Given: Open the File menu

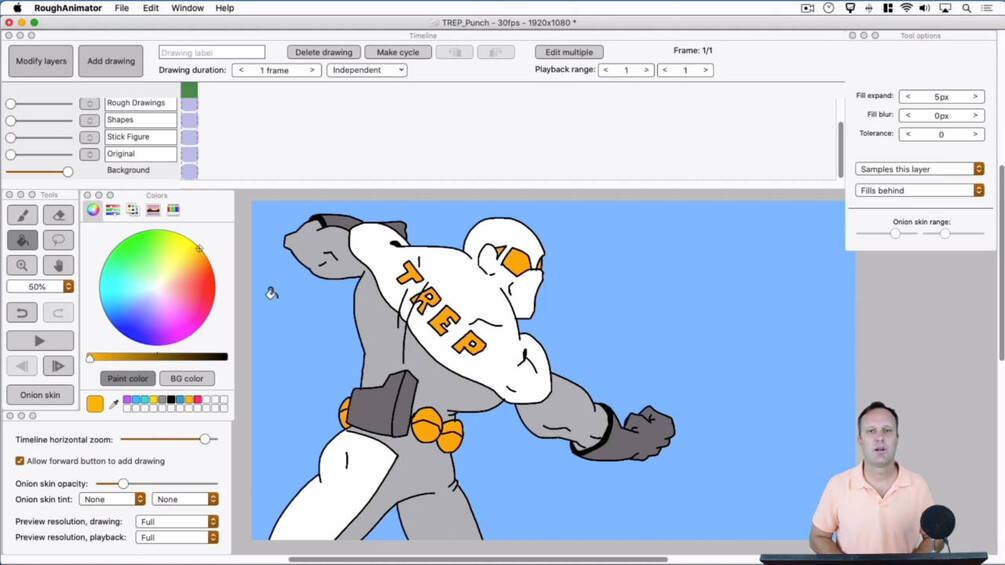Looking at the screenshot, I should coord(122,8).
